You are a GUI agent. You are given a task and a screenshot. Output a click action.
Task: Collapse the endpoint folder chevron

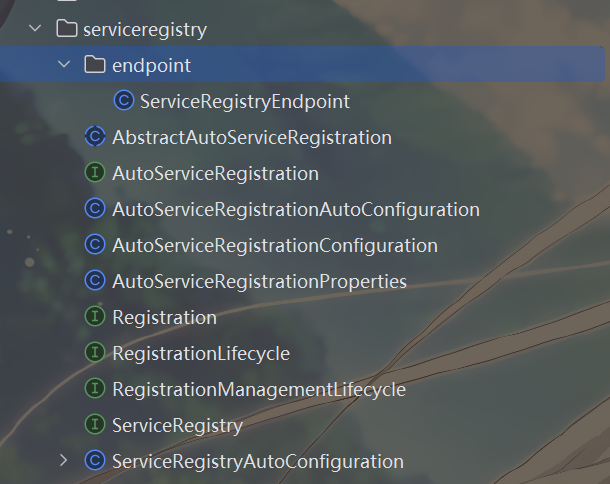[64, 65]
